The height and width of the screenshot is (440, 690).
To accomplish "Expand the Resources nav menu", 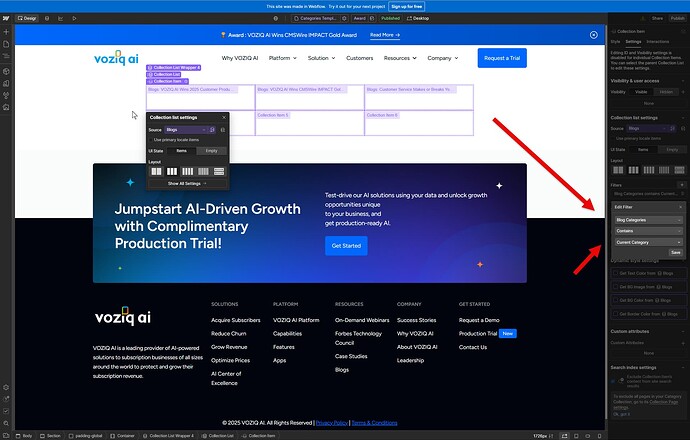I will [400, 58].
